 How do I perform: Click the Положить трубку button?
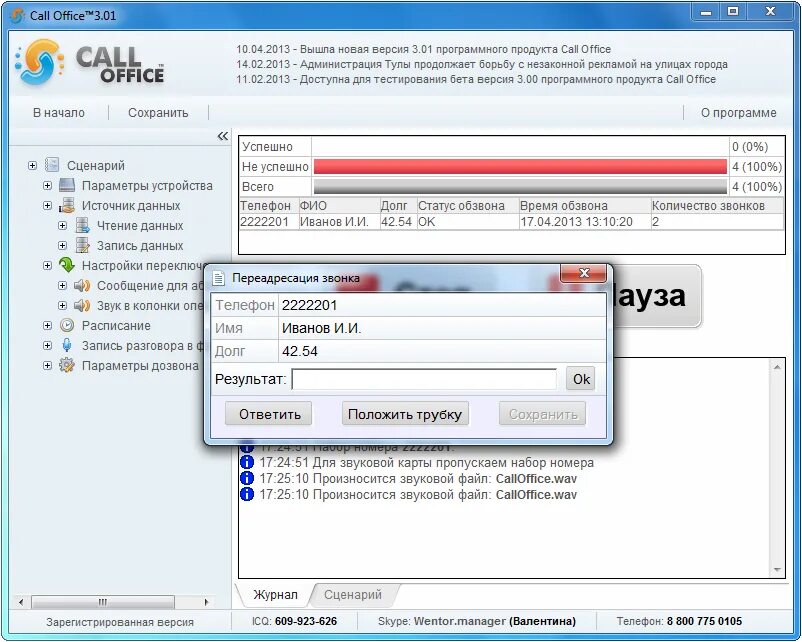[405, 414]
